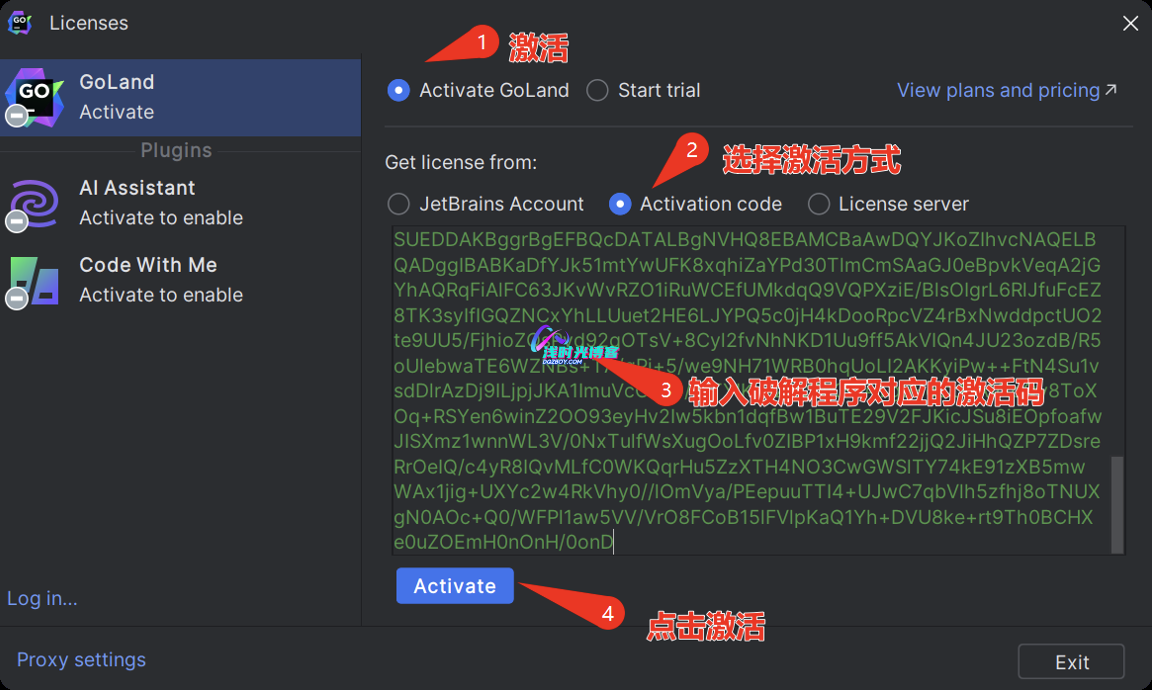
Task: Select the Activate GoLand radio button
Action: [399, 90]
